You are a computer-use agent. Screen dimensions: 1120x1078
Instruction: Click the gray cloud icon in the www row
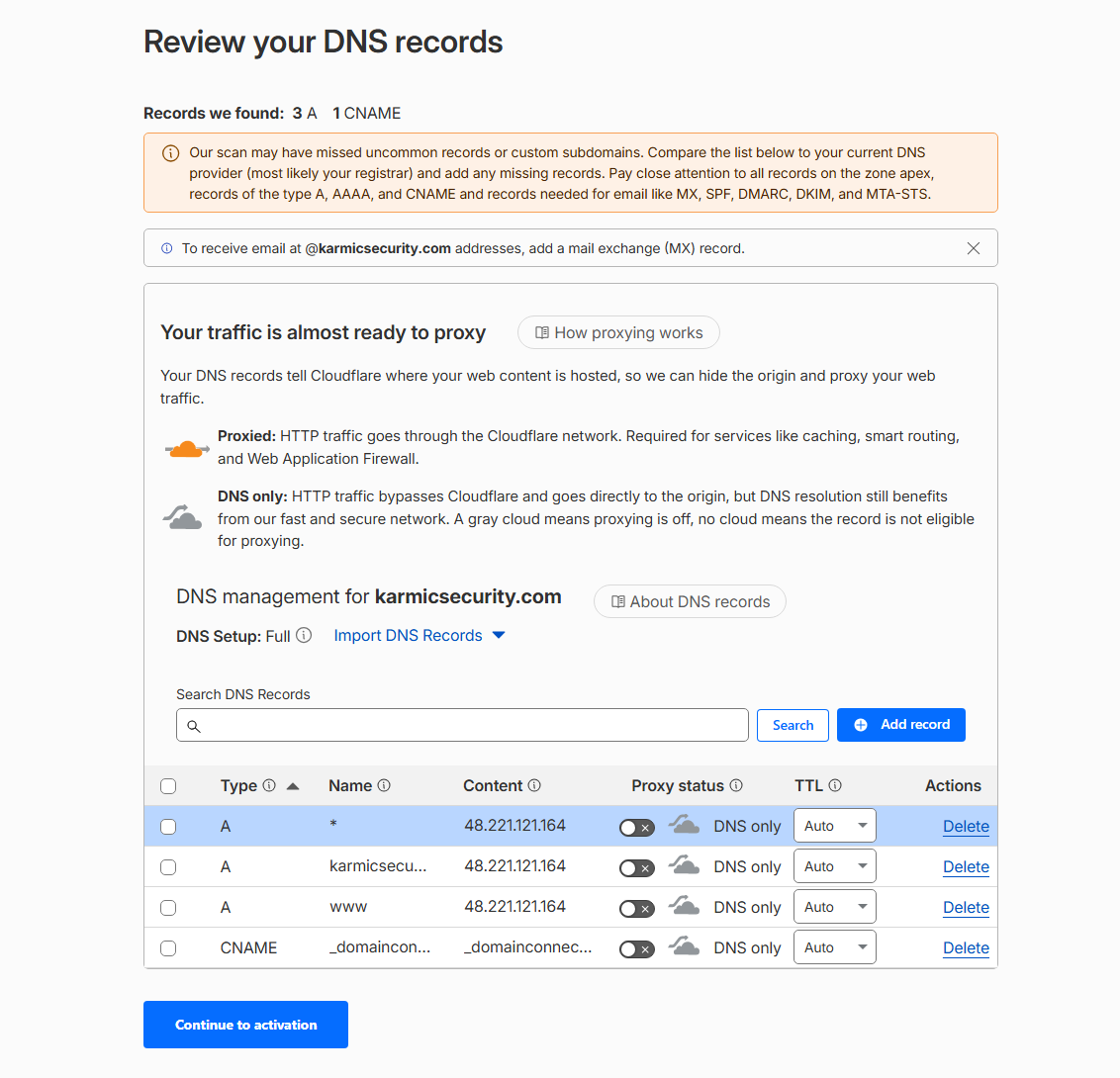684,906
